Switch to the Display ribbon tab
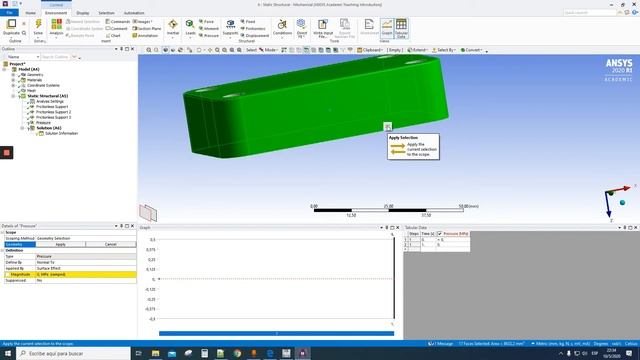 click(x=82, y=13)
